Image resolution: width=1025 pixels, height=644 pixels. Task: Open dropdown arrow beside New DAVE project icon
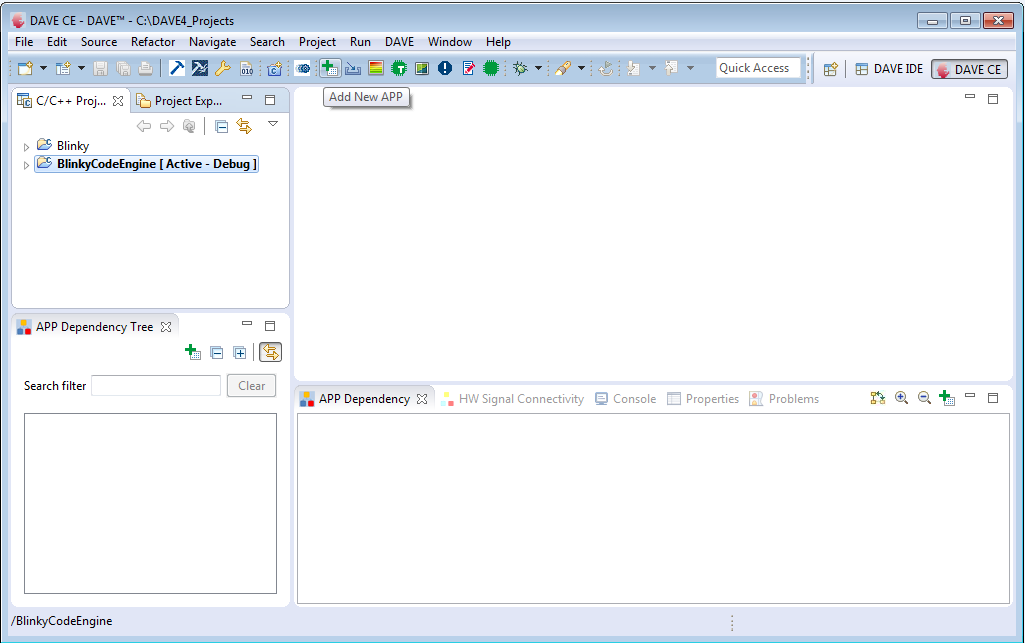coord(81,68)
